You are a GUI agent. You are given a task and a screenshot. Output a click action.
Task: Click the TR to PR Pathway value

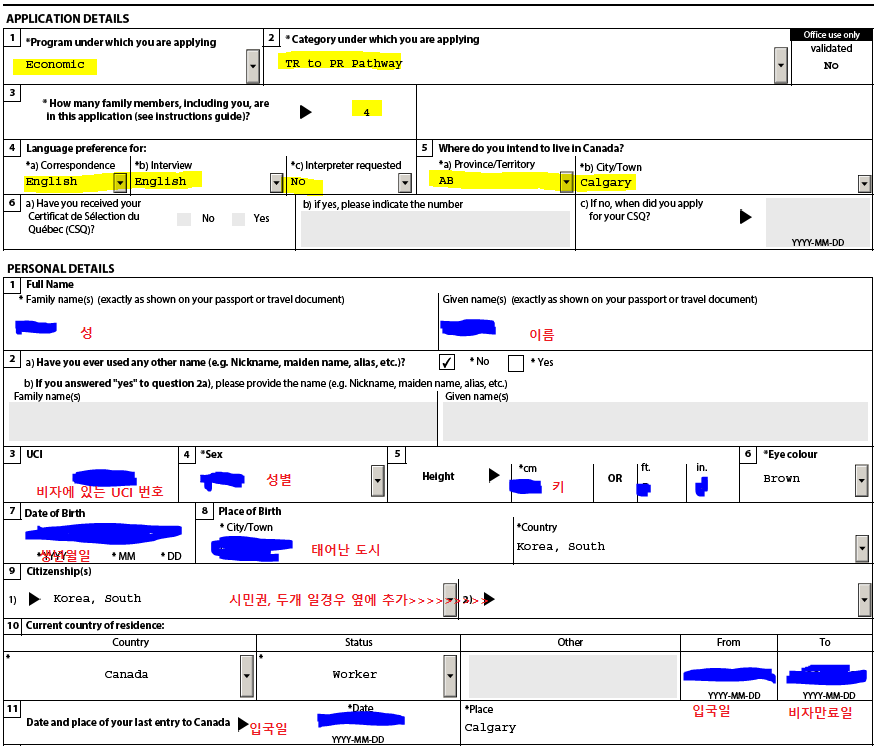343,64
